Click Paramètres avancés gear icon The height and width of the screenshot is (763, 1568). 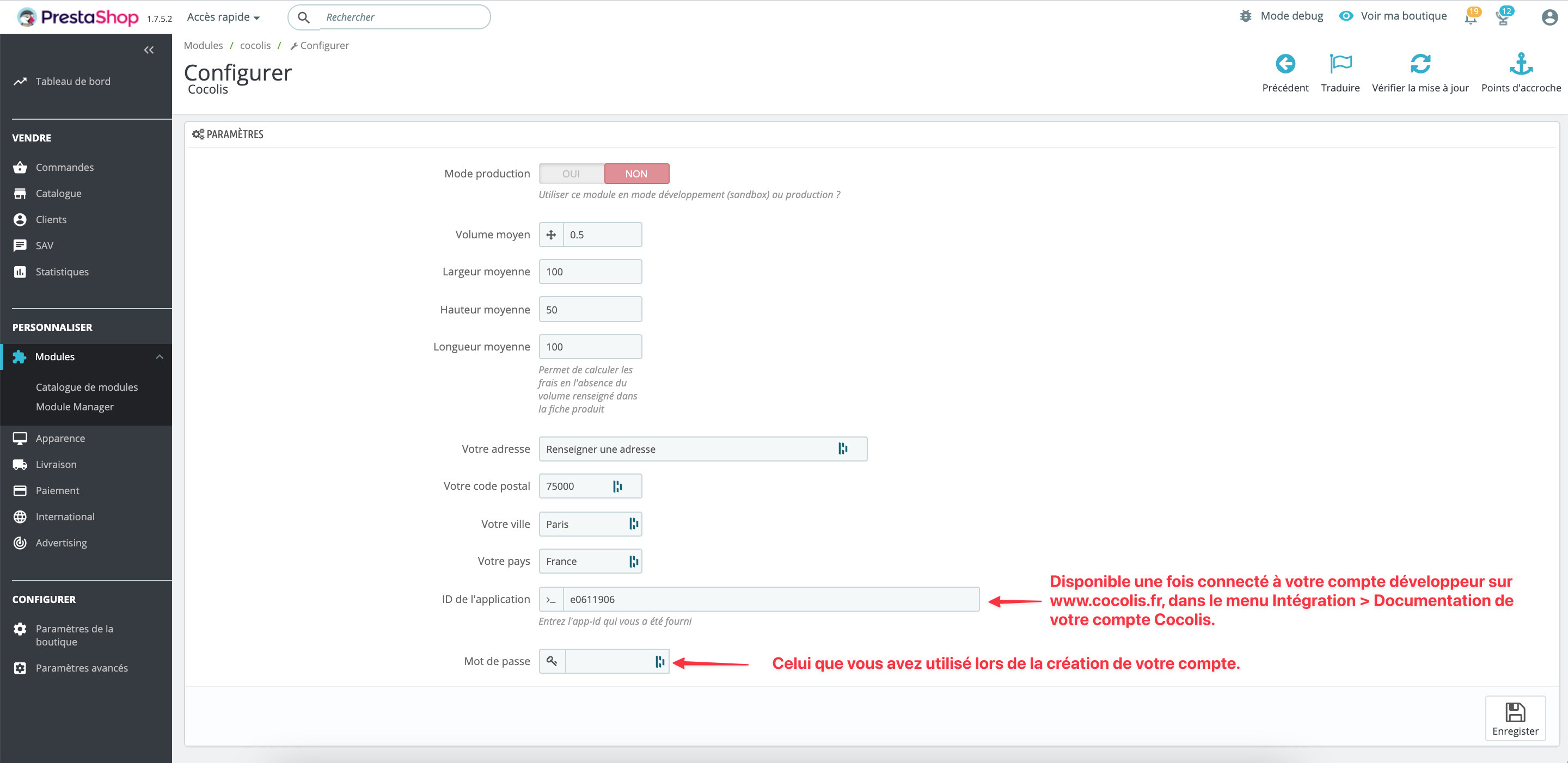point(20,668)
